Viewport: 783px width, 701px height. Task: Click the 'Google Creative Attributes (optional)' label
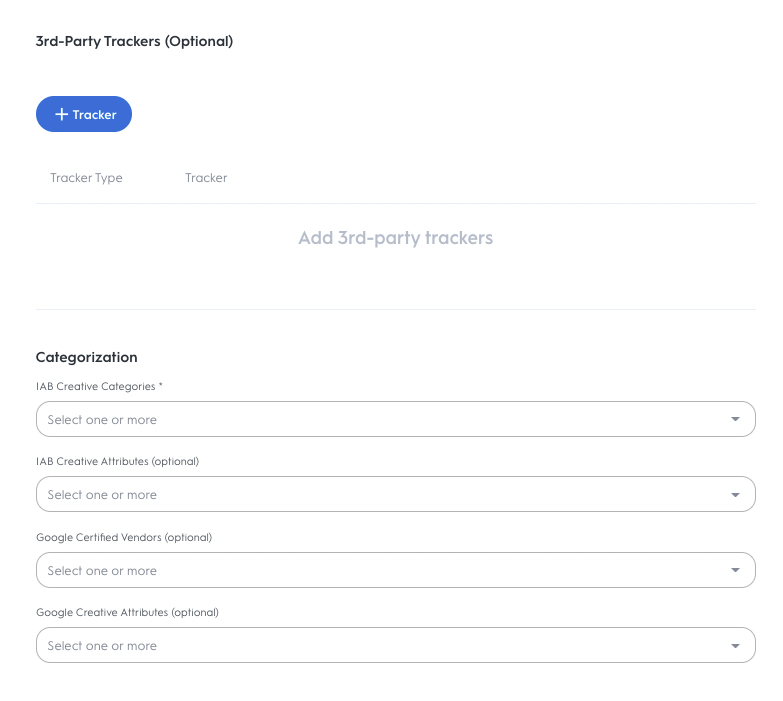(127, 612)
